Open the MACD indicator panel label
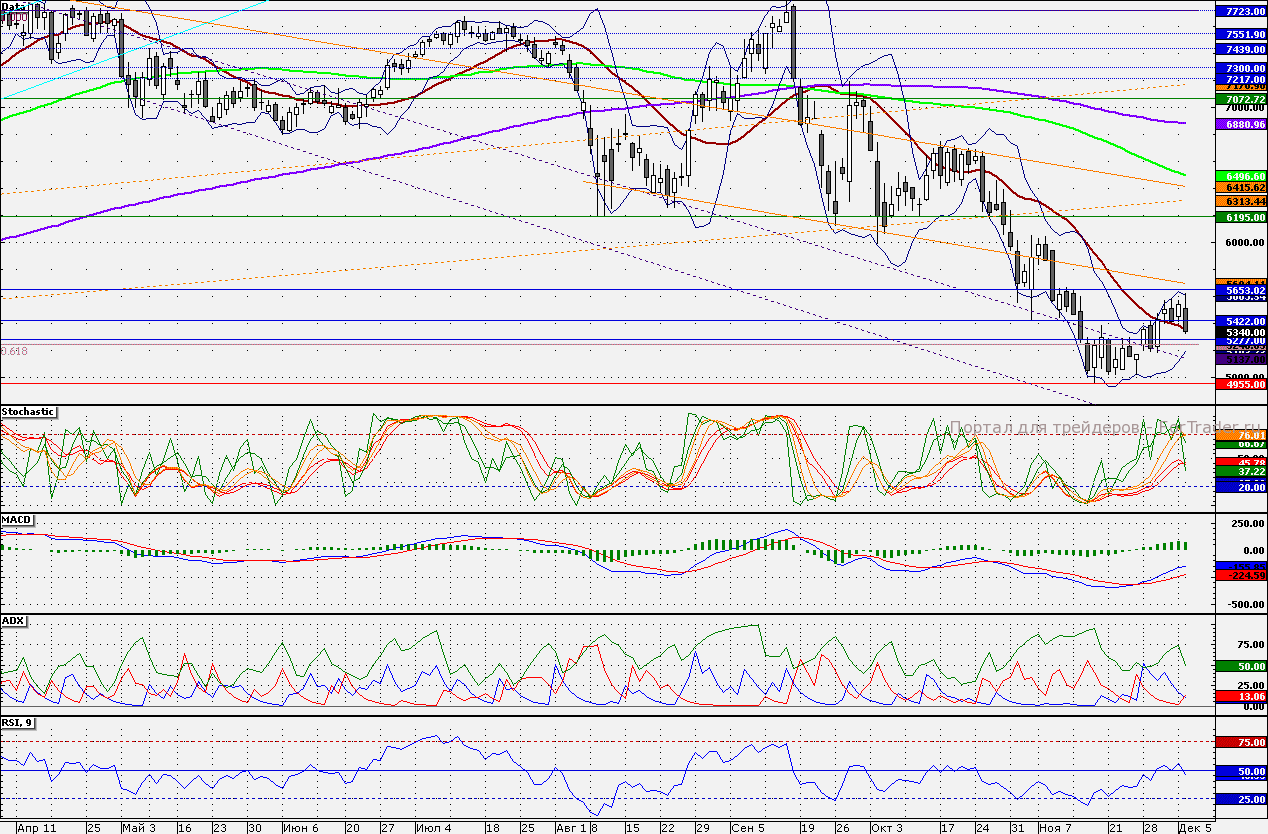This screenshot has height=834, width=1268. tap(16, 520)
